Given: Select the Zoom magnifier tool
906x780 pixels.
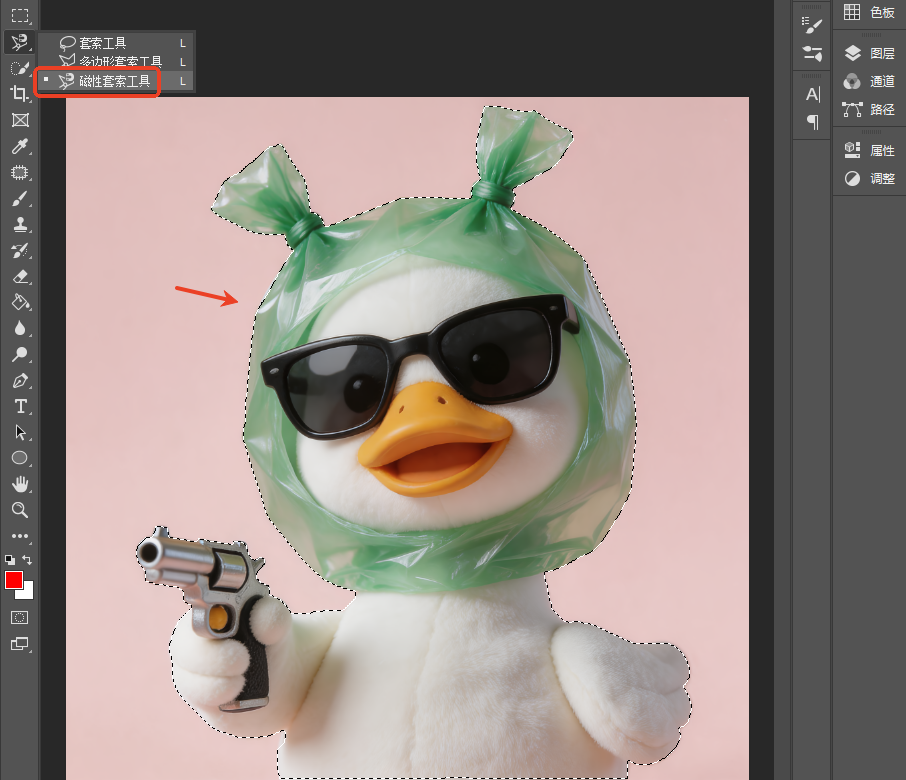Looking at the screenshot, I should [x=20, y=510].
